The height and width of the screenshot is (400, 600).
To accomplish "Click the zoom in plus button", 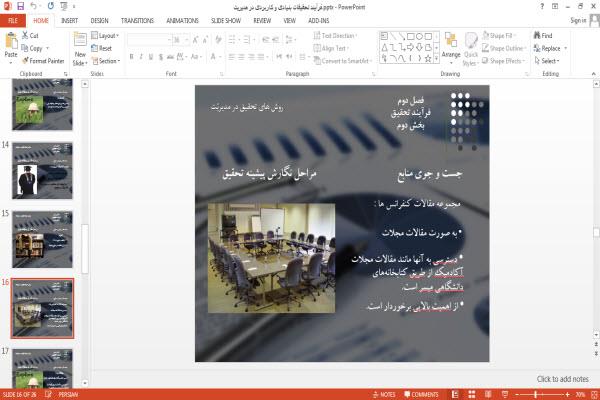I will click(x=568, y=395).
